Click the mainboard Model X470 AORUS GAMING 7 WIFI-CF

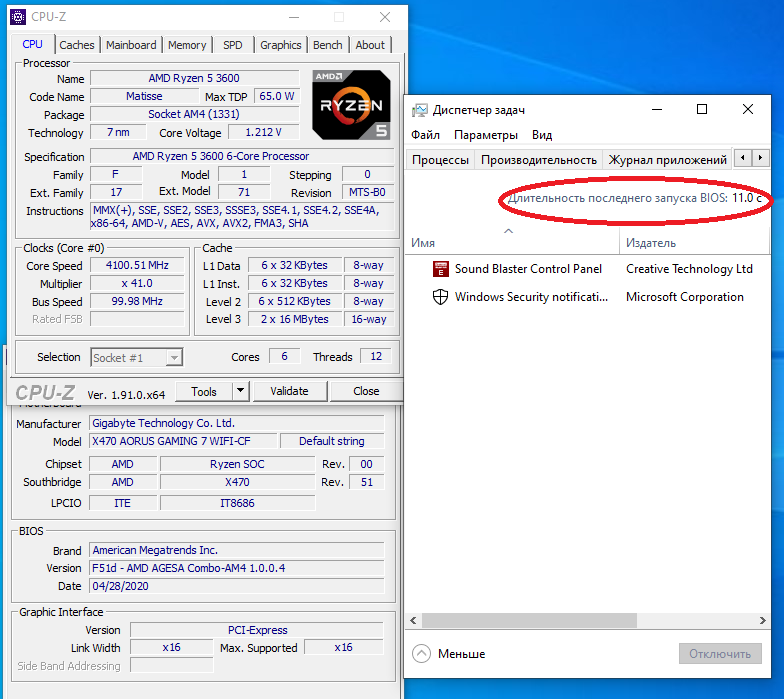tap(183, 442)
